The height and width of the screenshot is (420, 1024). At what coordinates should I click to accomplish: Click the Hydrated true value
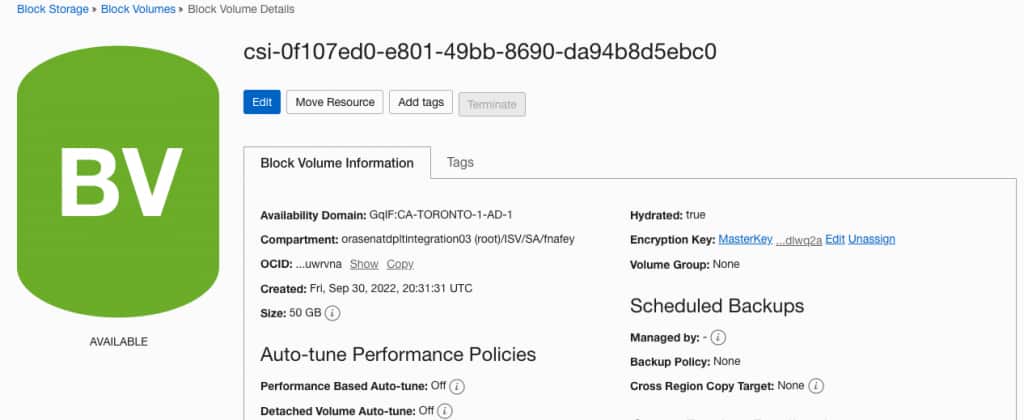[x=696, y=214]
